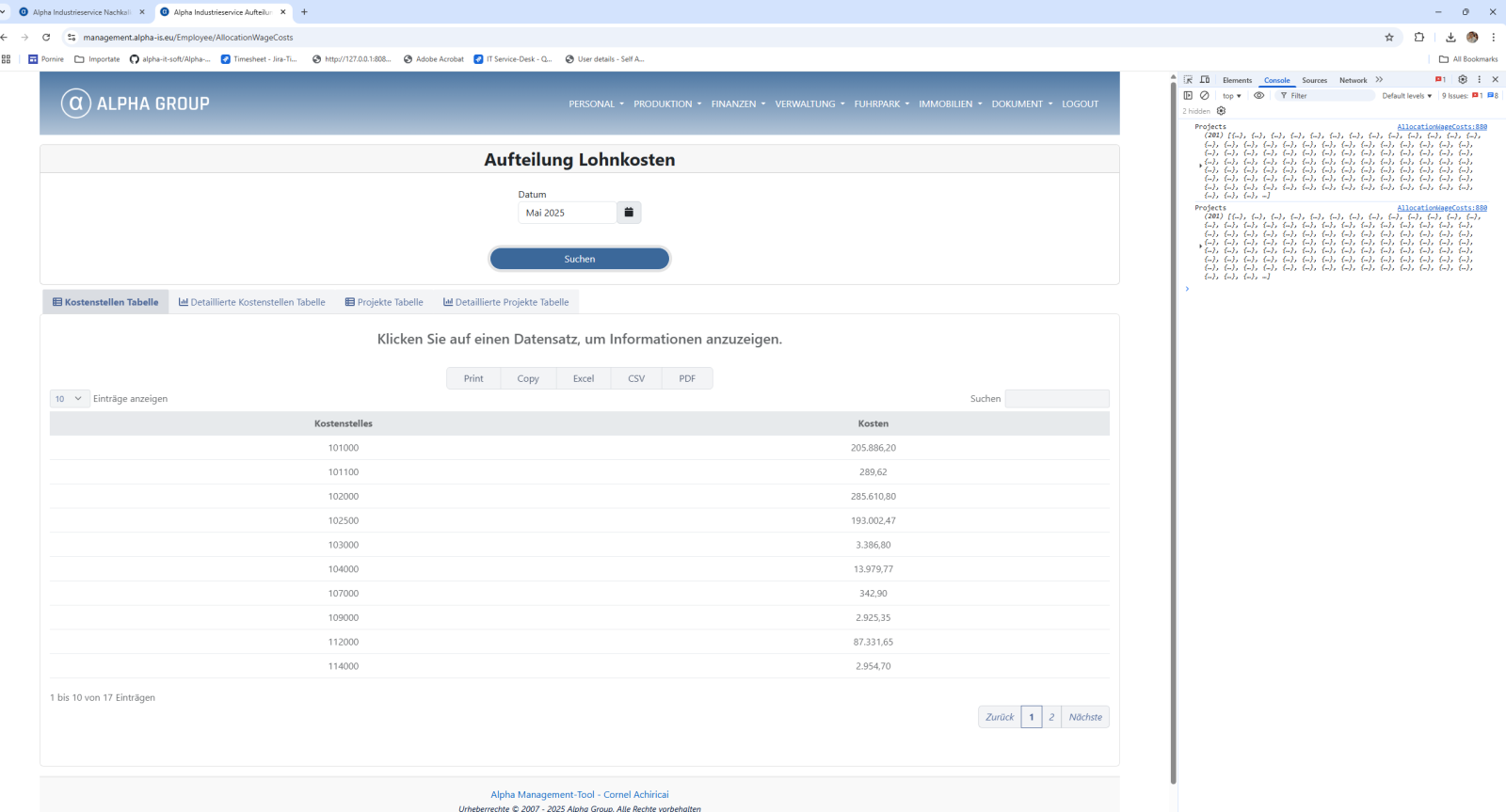Open console settings gear next to '2 hidden'
This screenshot has height=812, width=1506.
1221,111
